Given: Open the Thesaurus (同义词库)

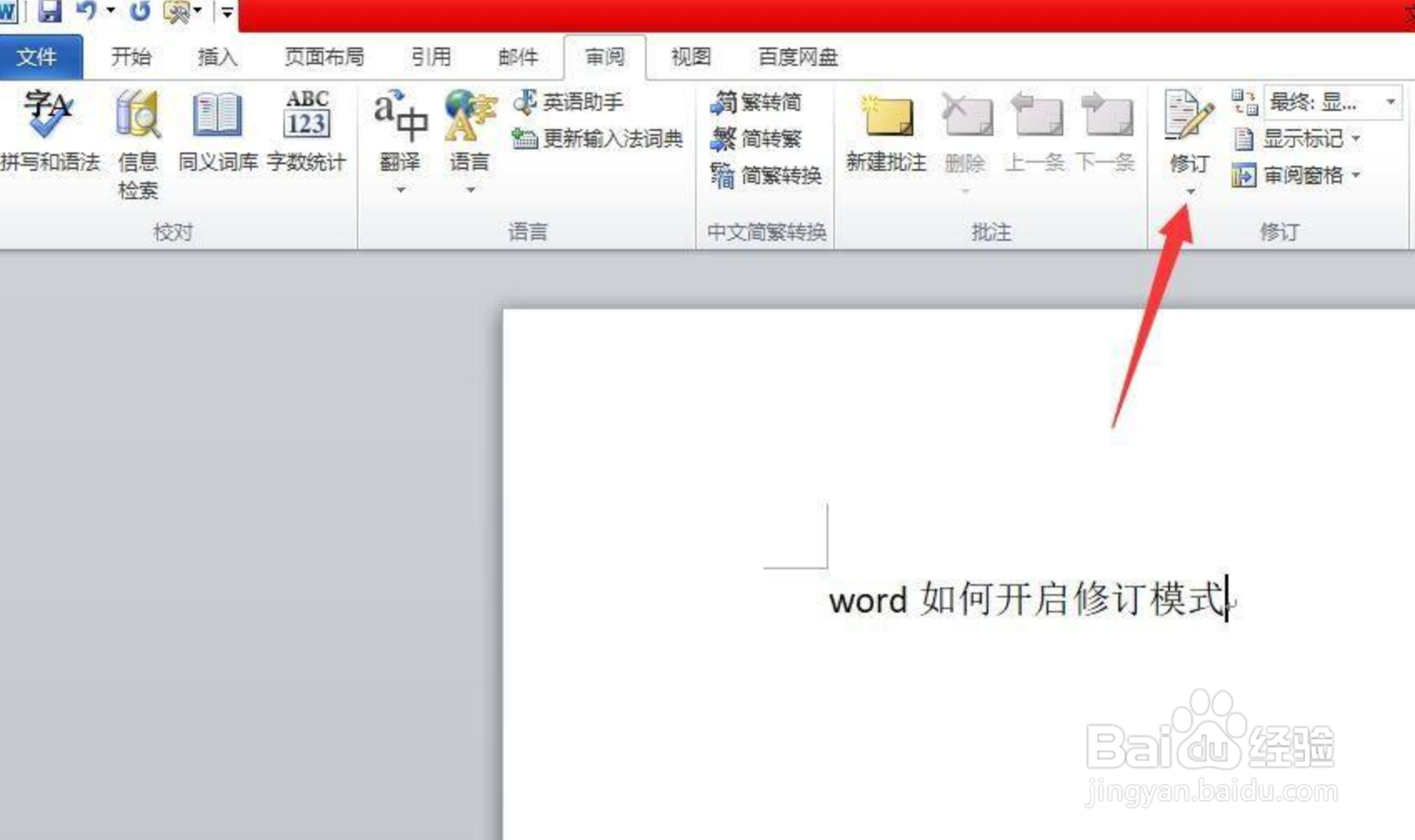Looking at the screenshot, I should 217,131.
